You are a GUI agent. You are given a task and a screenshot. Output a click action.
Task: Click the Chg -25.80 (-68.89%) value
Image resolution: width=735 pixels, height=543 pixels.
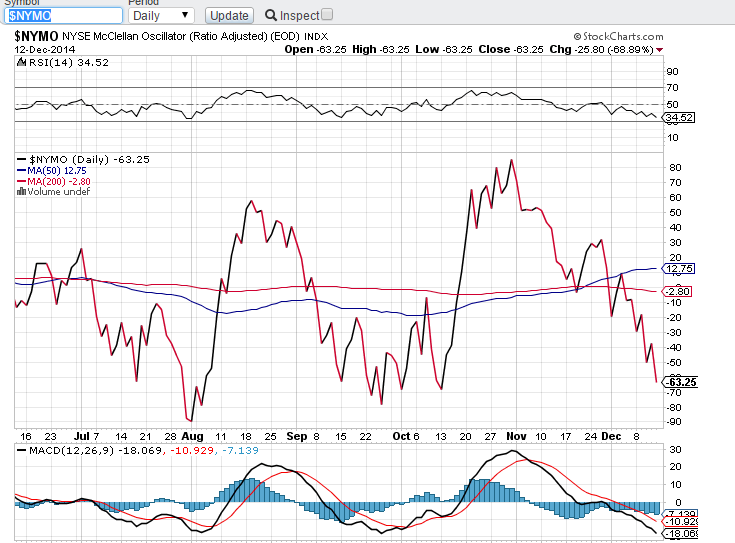pos(601,50)
